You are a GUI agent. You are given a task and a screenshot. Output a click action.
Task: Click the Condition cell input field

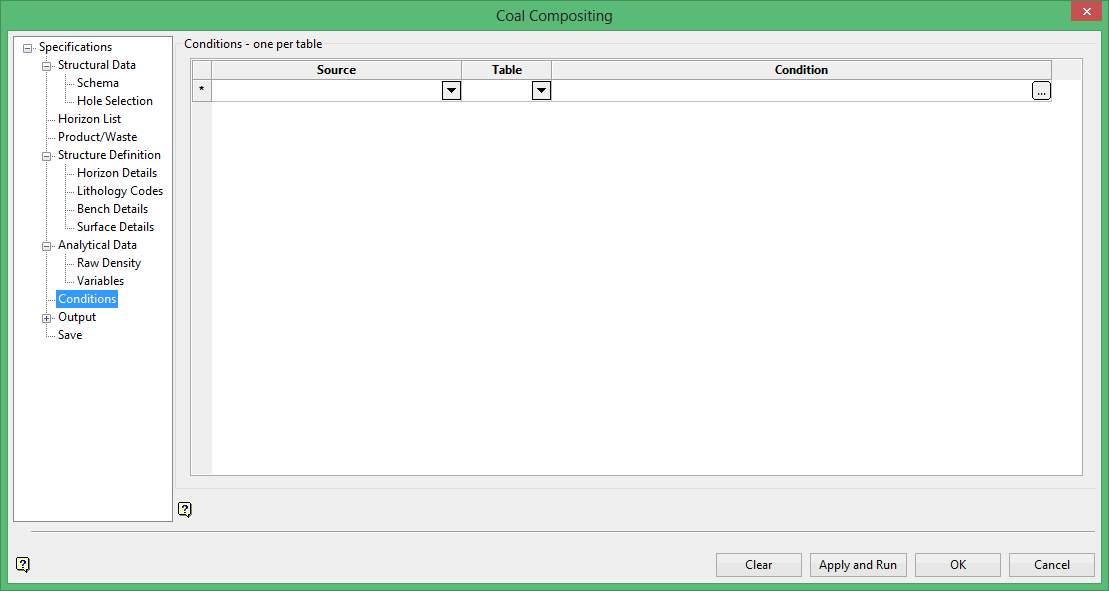(x=791, y=90)
